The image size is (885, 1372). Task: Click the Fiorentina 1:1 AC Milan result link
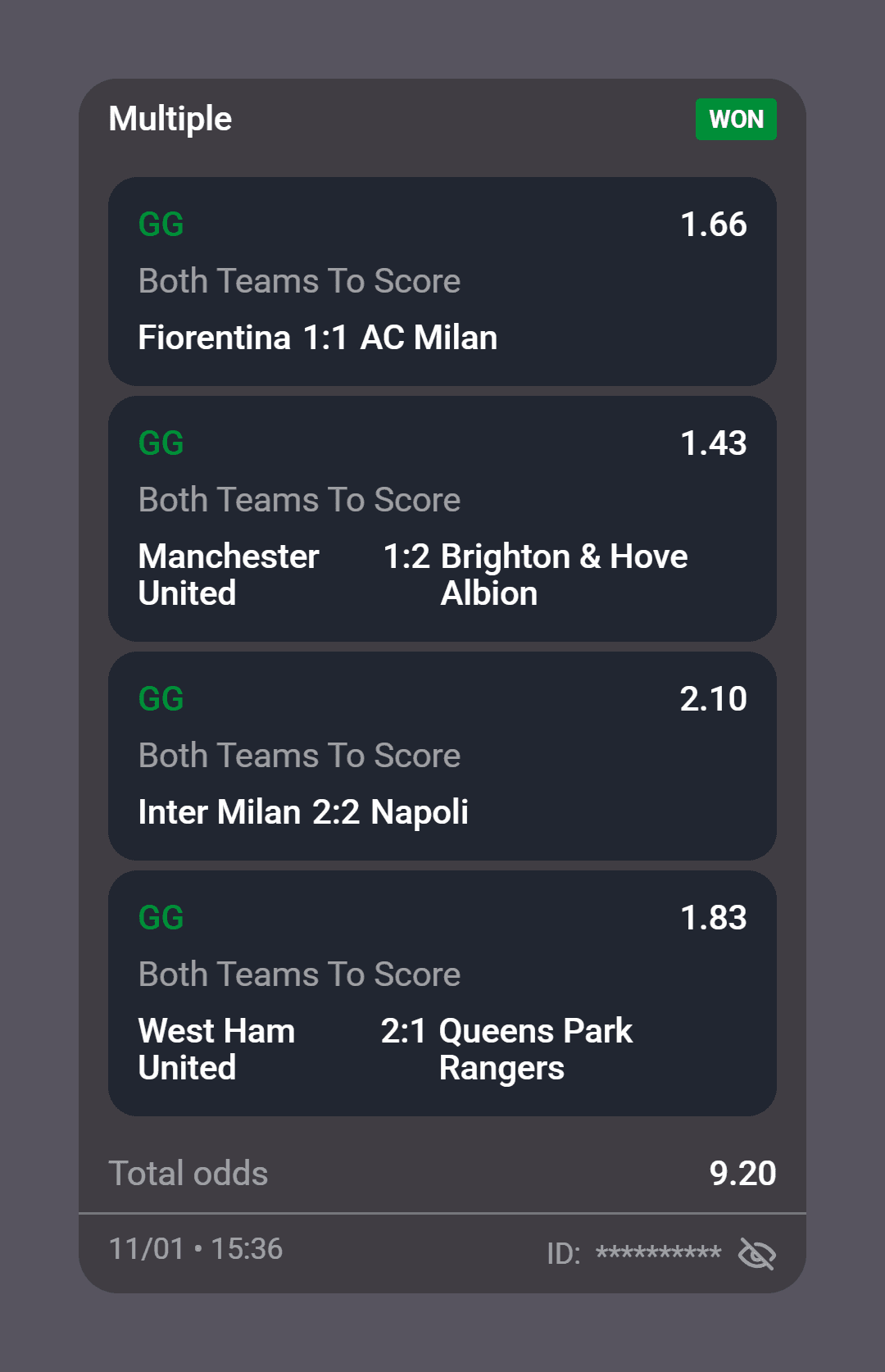coord(317,337)
